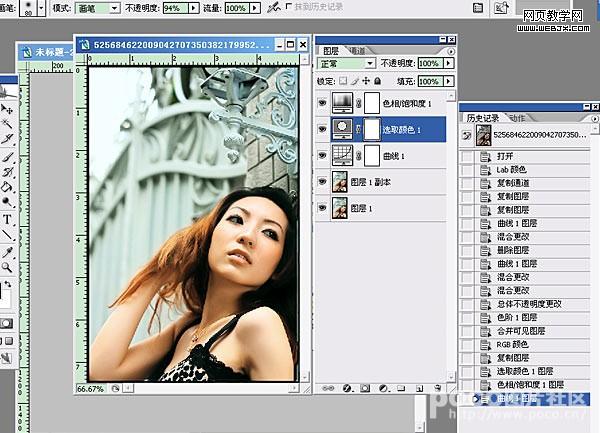The height and width of the screenshot is (433, 600).
Task: Select the Zoom magnifier tool
Action: (7, 267)
